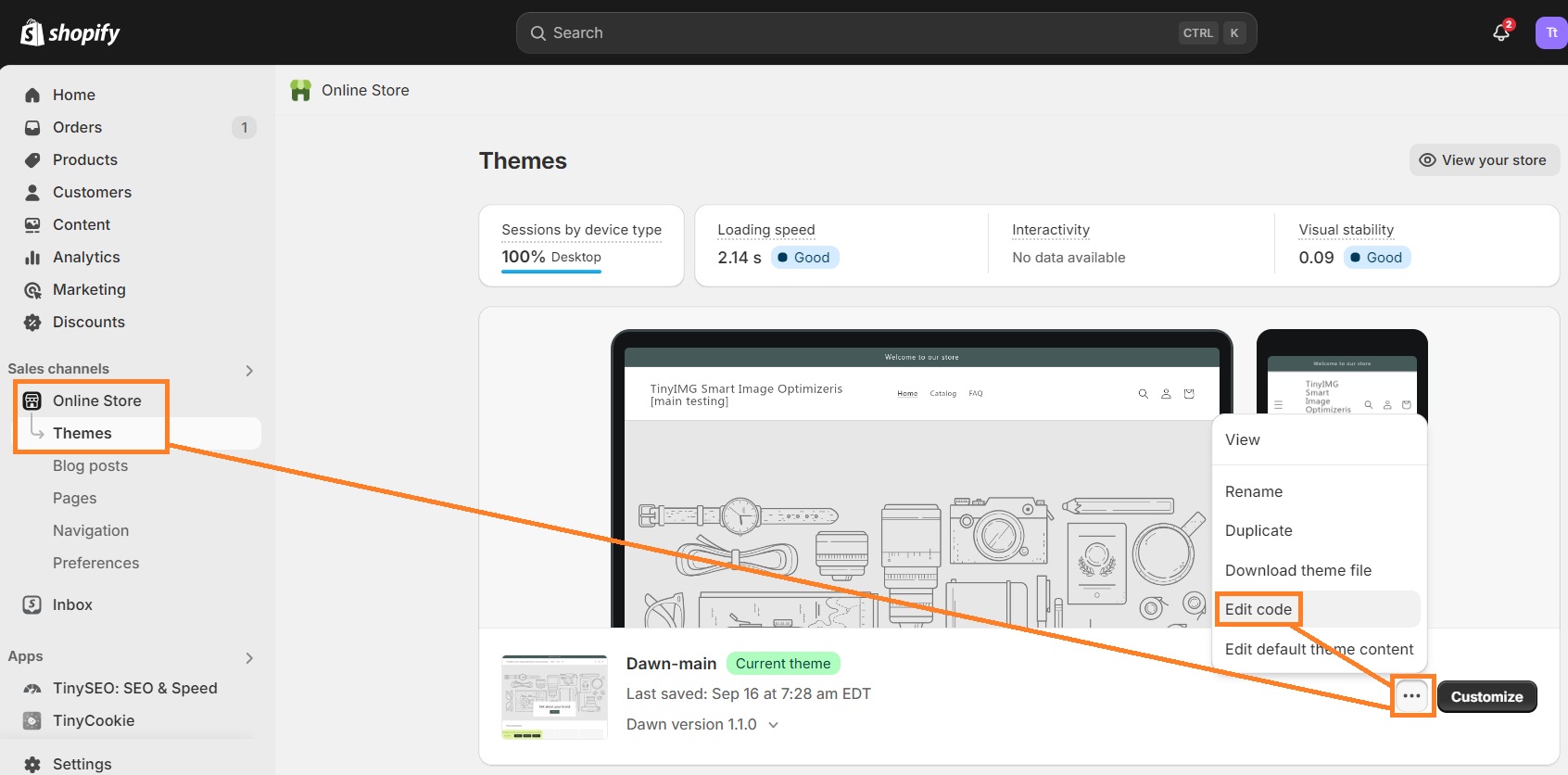
Task: Click the Current theme badge
Action: 783,664
